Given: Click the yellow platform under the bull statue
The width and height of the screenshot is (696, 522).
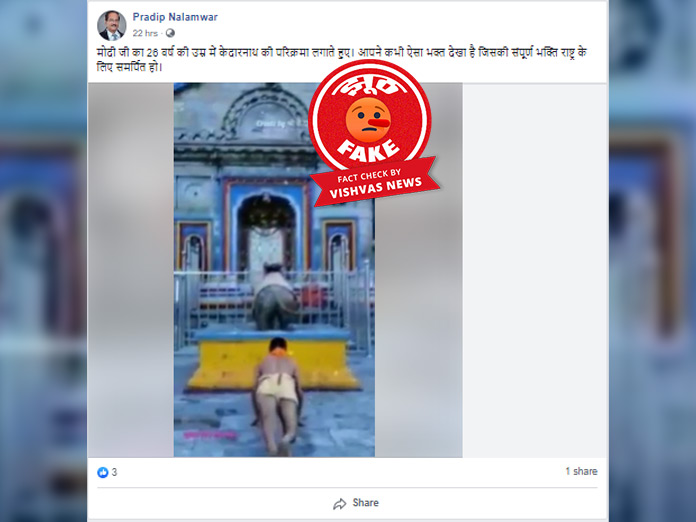Looking at the screenshot, I should click(273, 360).
